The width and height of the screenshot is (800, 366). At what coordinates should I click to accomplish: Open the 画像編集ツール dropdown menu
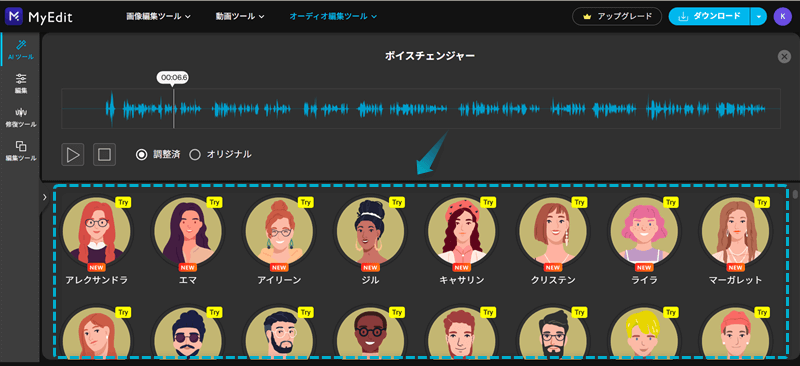[159, 16]
